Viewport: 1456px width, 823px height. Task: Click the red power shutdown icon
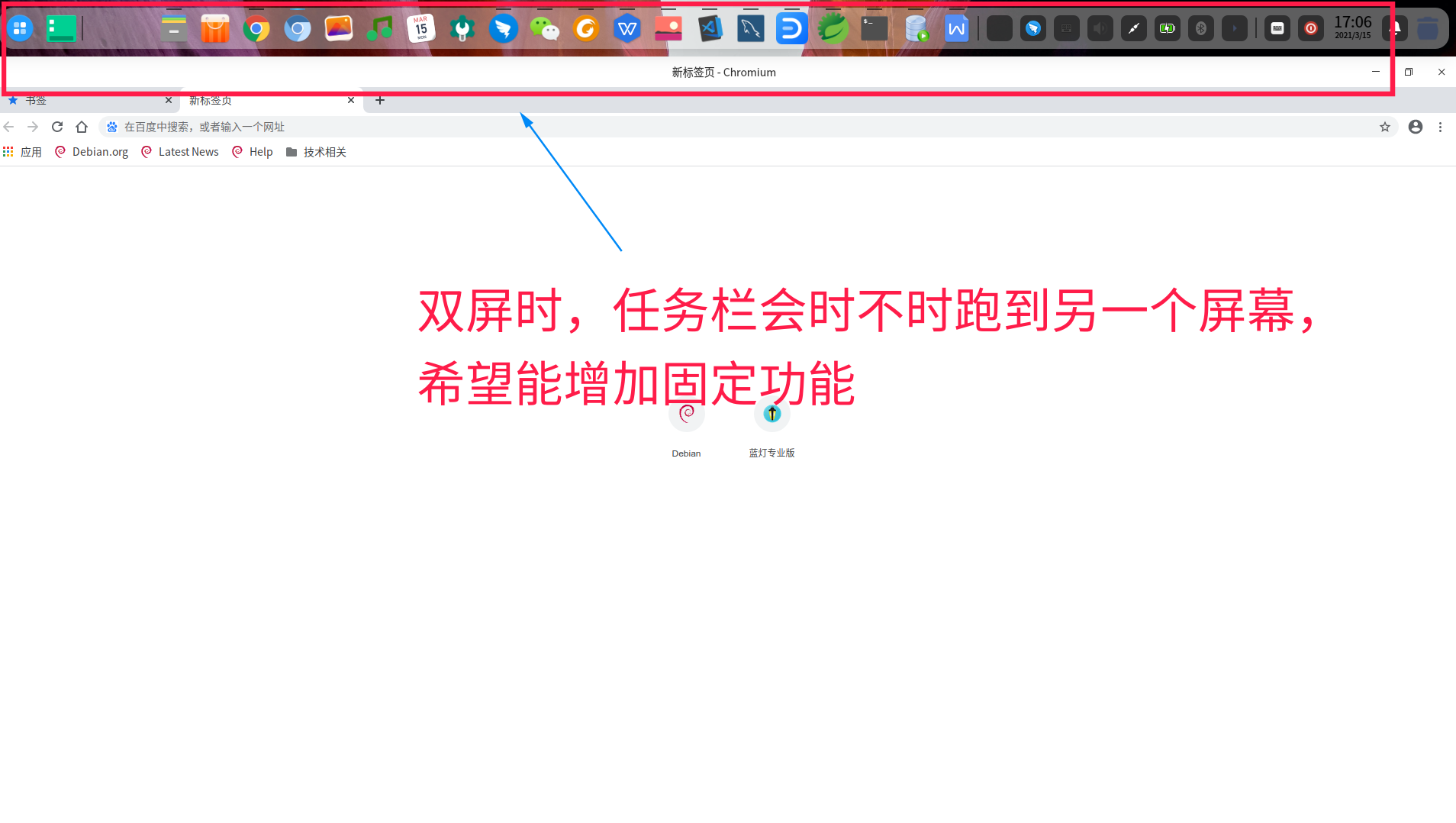[x=1311, y=29]
